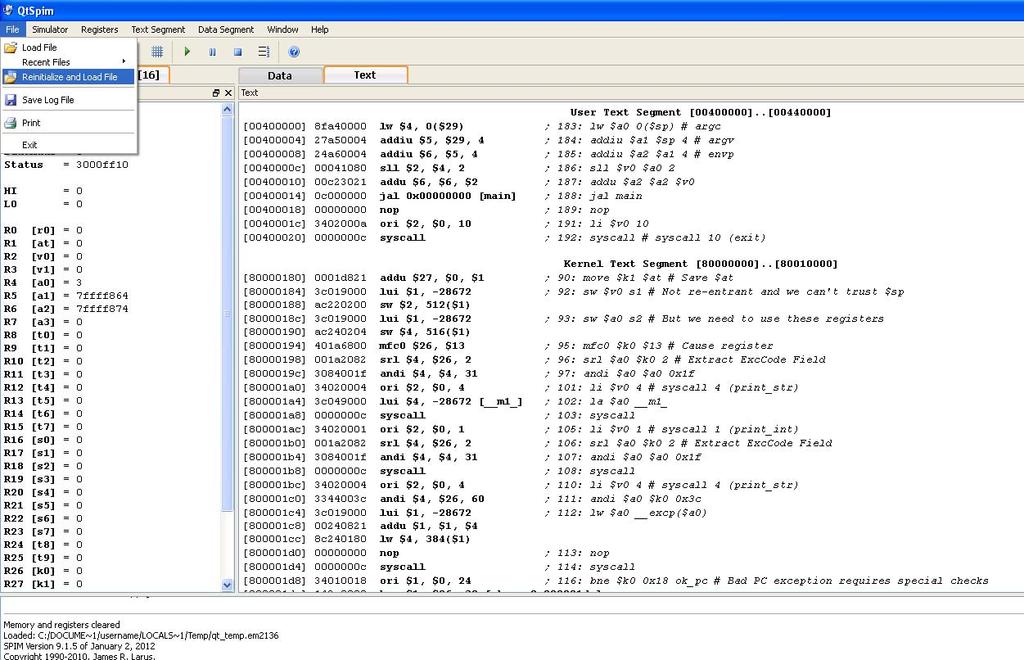Open the Simulator menu

pyautogui.click(x=50, y=29)
